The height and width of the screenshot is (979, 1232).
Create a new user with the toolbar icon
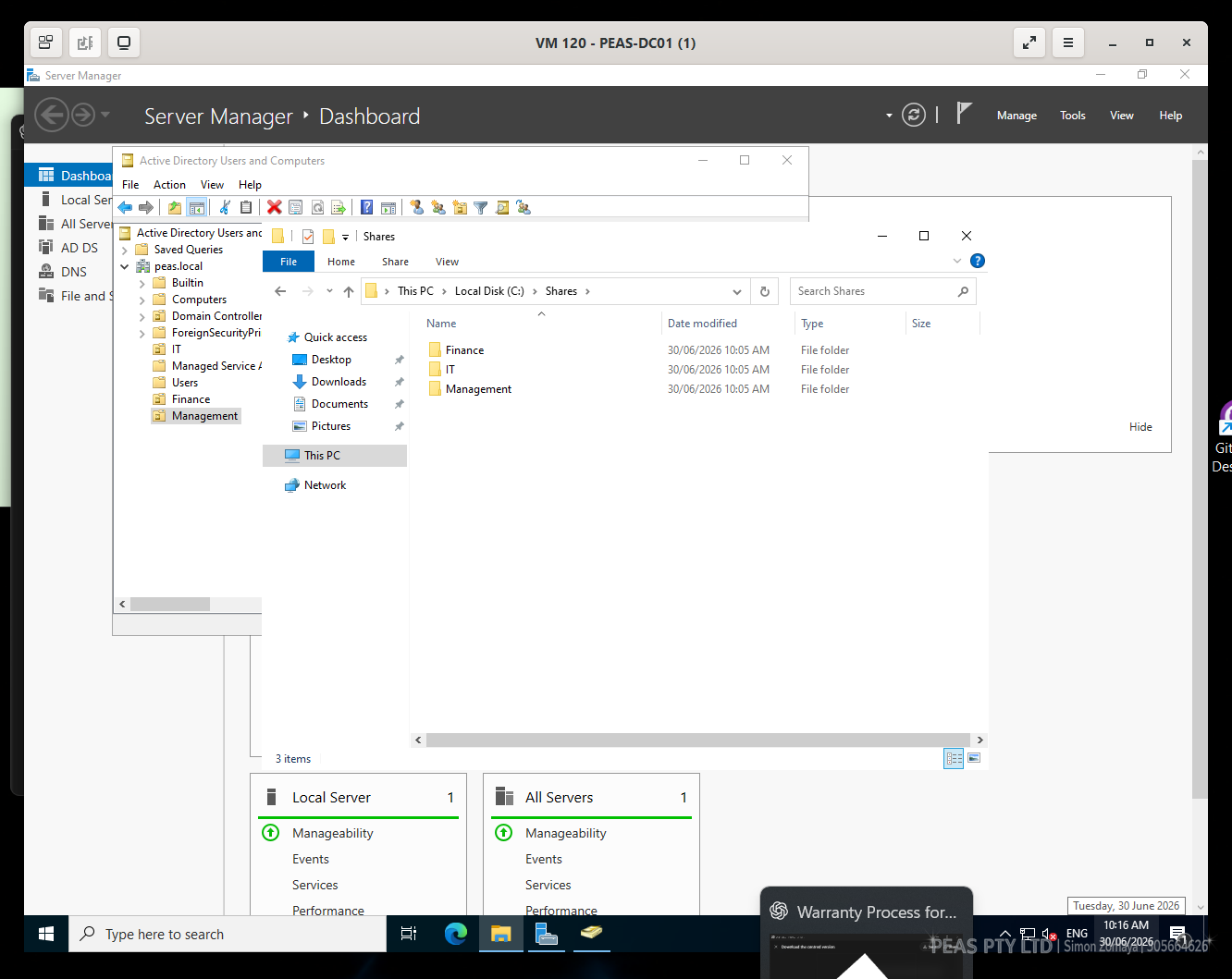pyautogui.click(x=417, y=208)
